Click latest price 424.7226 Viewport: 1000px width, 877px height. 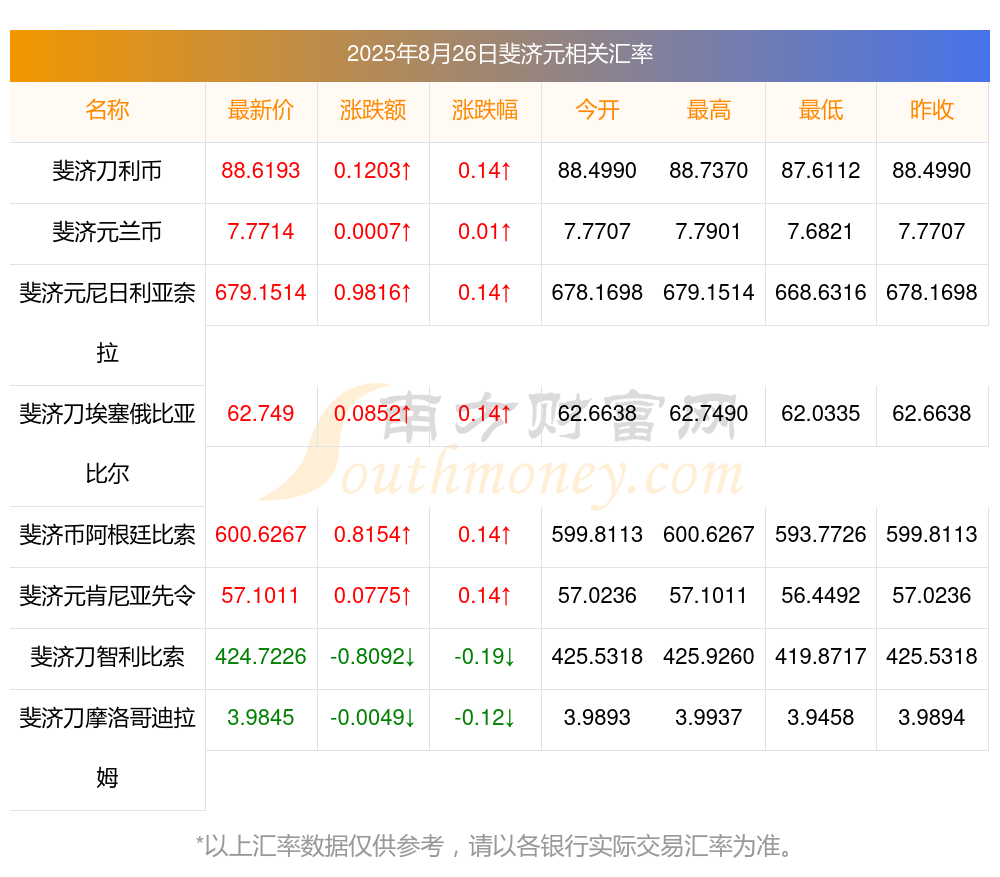(261, 657)
